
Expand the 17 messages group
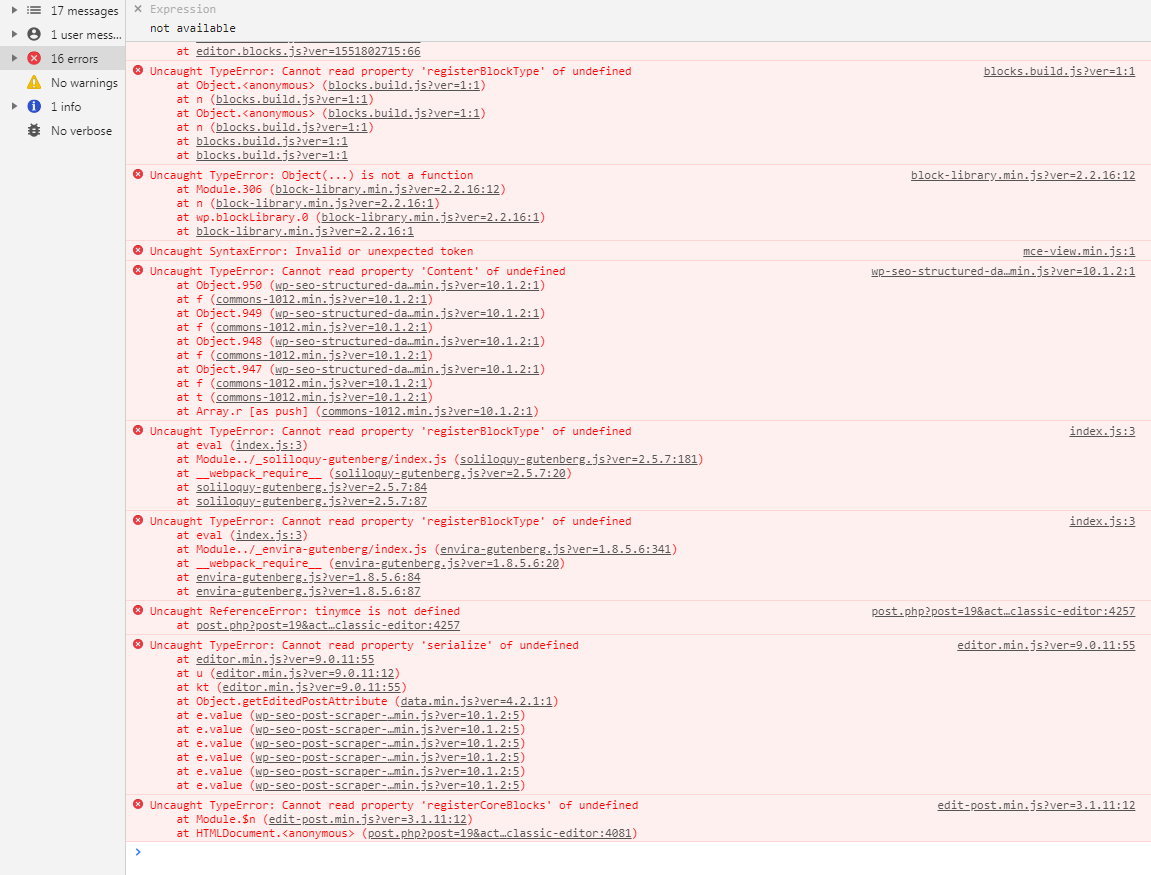point(13,10)
